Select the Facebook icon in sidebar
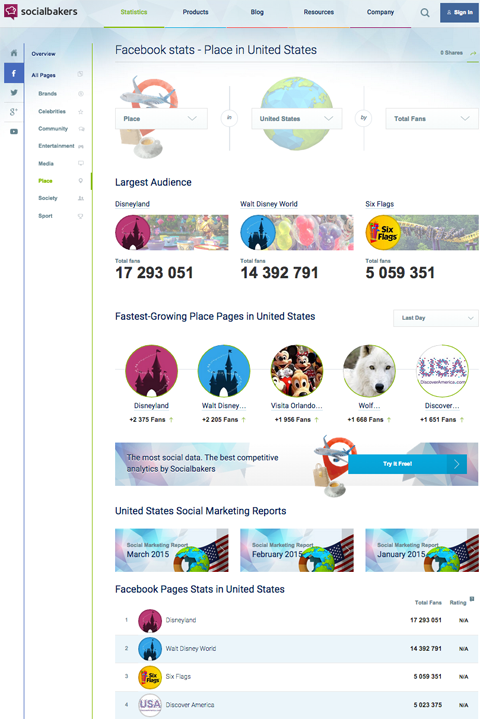 pyautogui.click(x=14, y=73)
